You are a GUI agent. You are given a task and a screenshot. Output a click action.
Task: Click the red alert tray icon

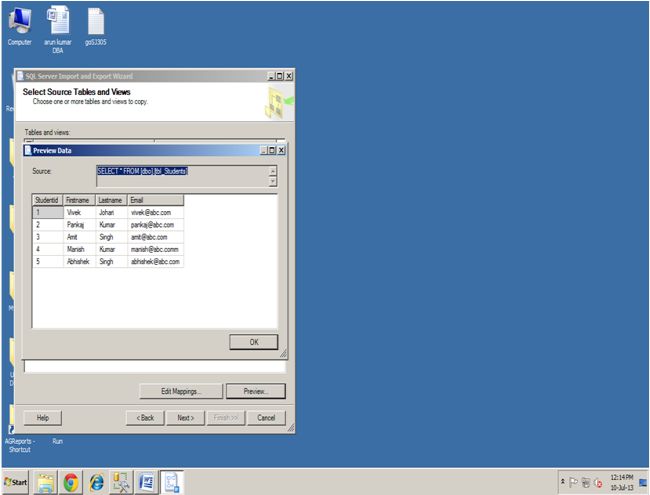[x=598, y=483]
